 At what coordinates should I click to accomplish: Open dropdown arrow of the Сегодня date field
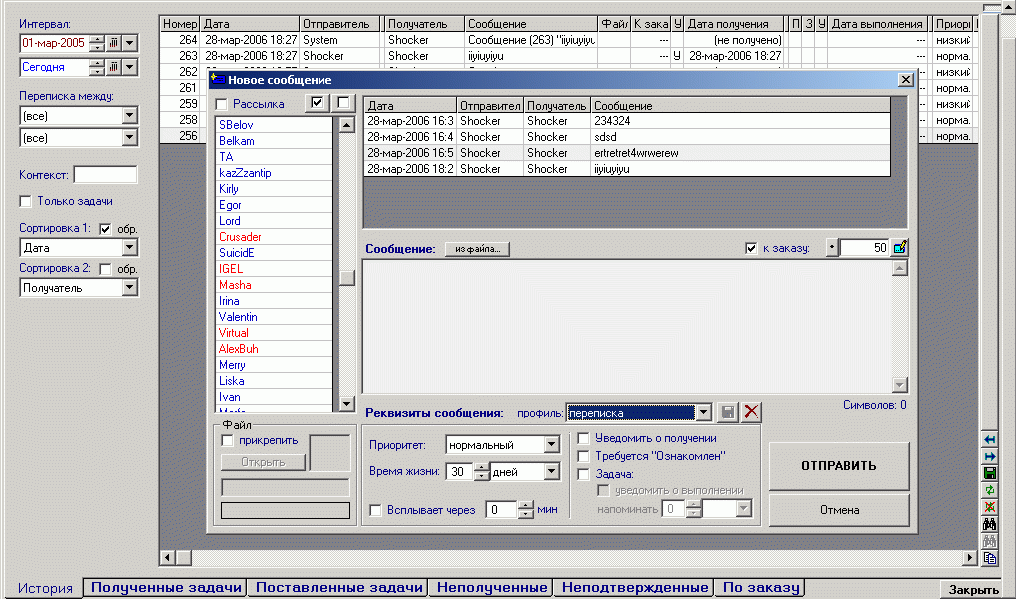(x=130, y=67)
